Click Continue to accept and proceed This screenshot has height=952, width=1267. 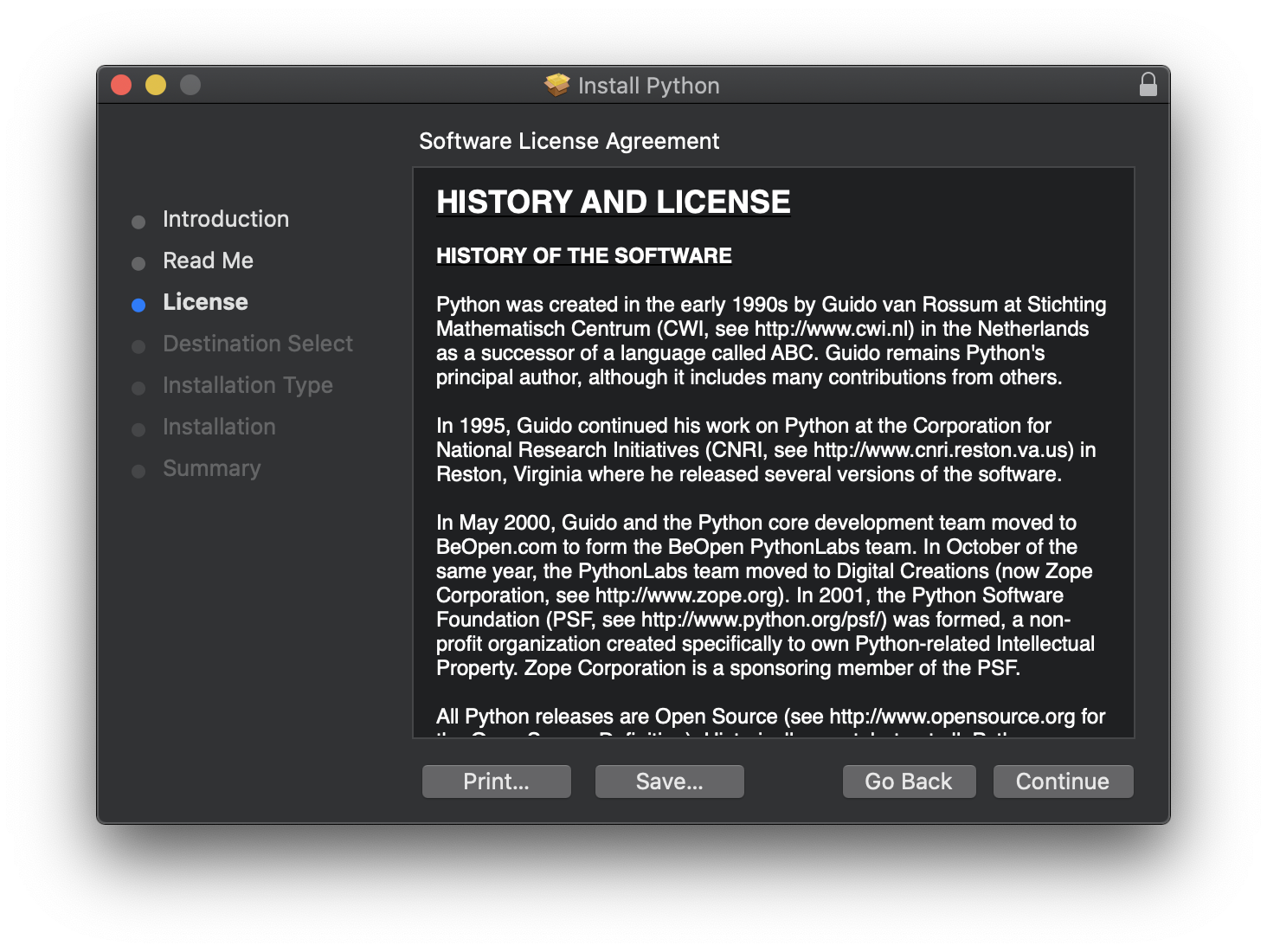pyautogui.click(x=1063, y=782)
